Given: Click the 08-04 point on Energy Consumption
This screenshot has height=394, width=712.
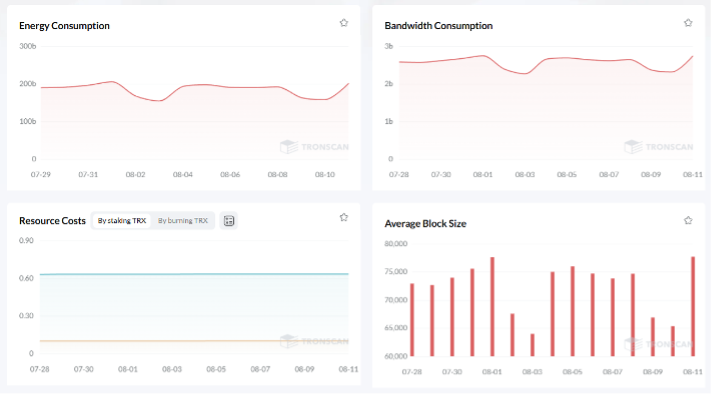Looking at the screenshot, I should [x=183, y=86].
